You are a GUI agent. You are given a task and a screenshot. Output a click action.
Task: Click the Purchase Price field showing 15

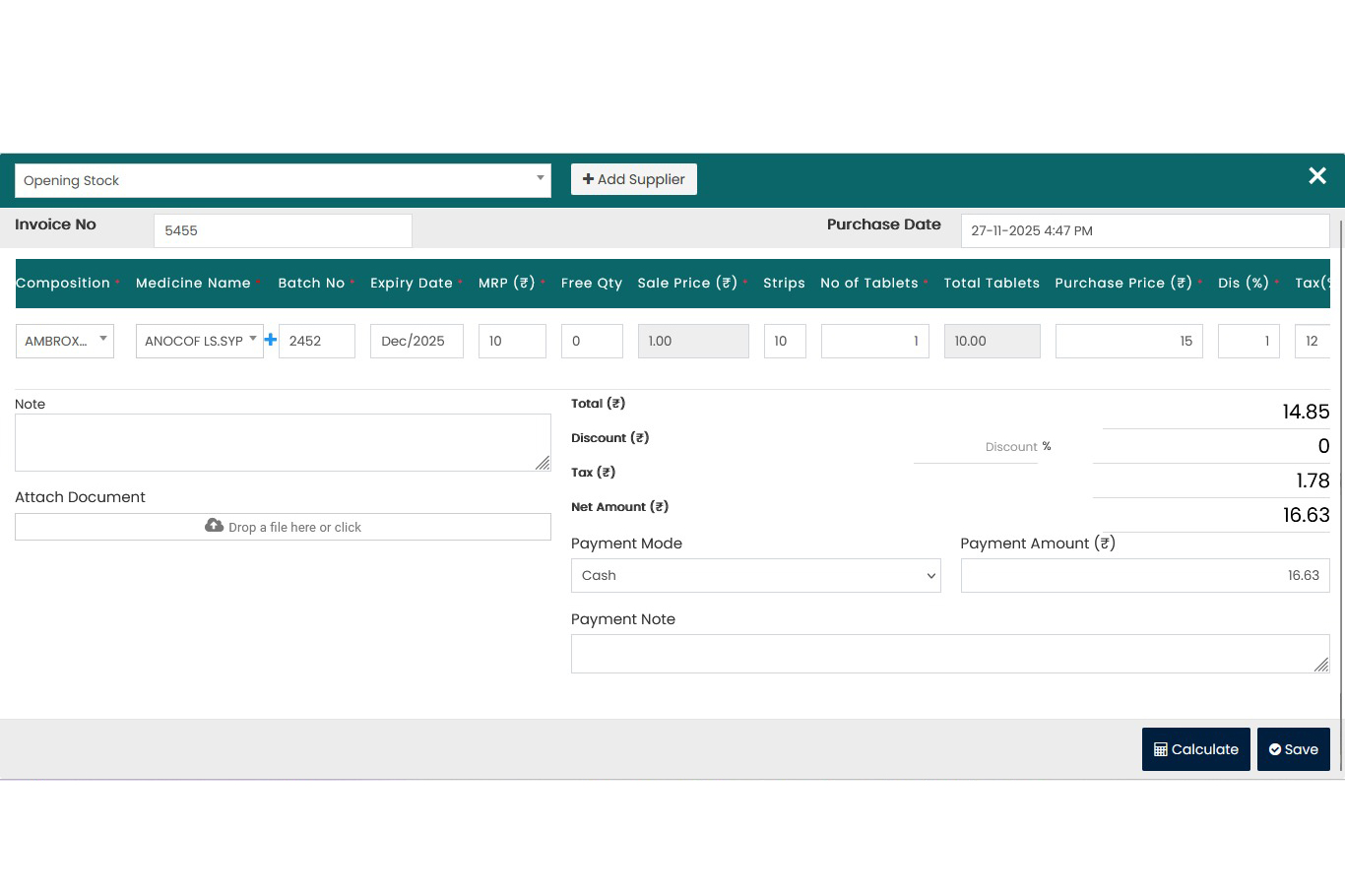pos(1128,341)
